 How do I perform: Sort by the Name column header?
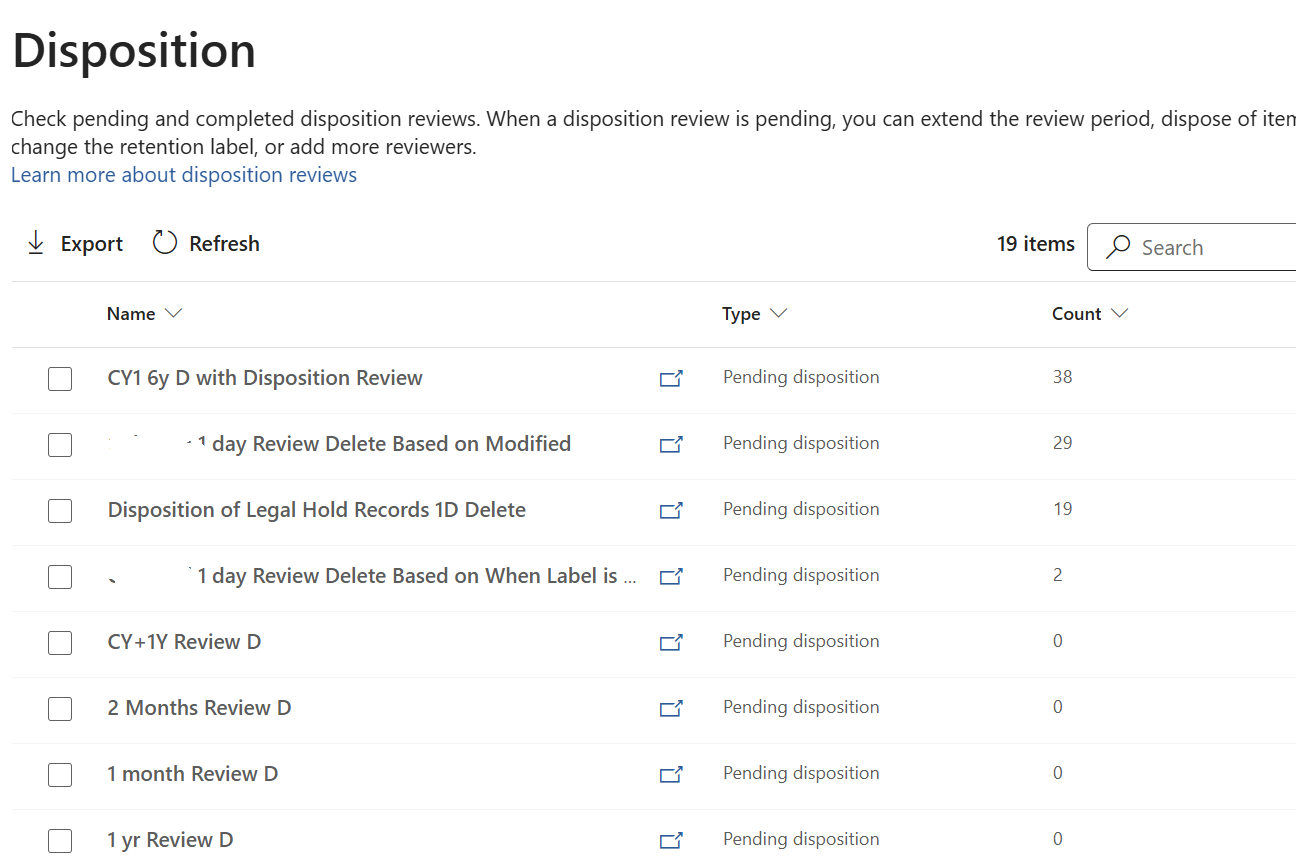coord(131,314)
